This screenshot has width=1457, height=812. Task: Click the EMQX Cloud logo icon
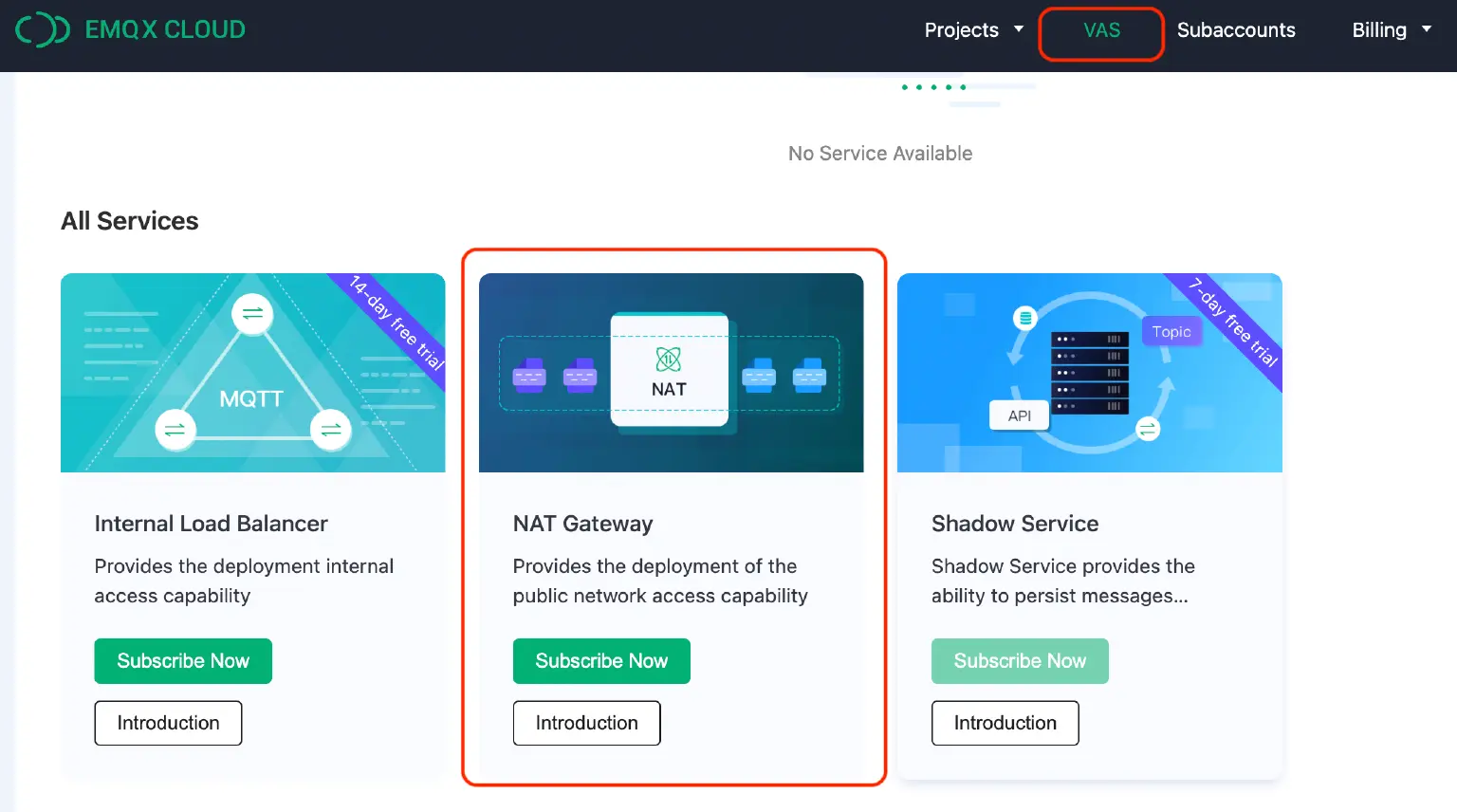click(x=42, y=29)
